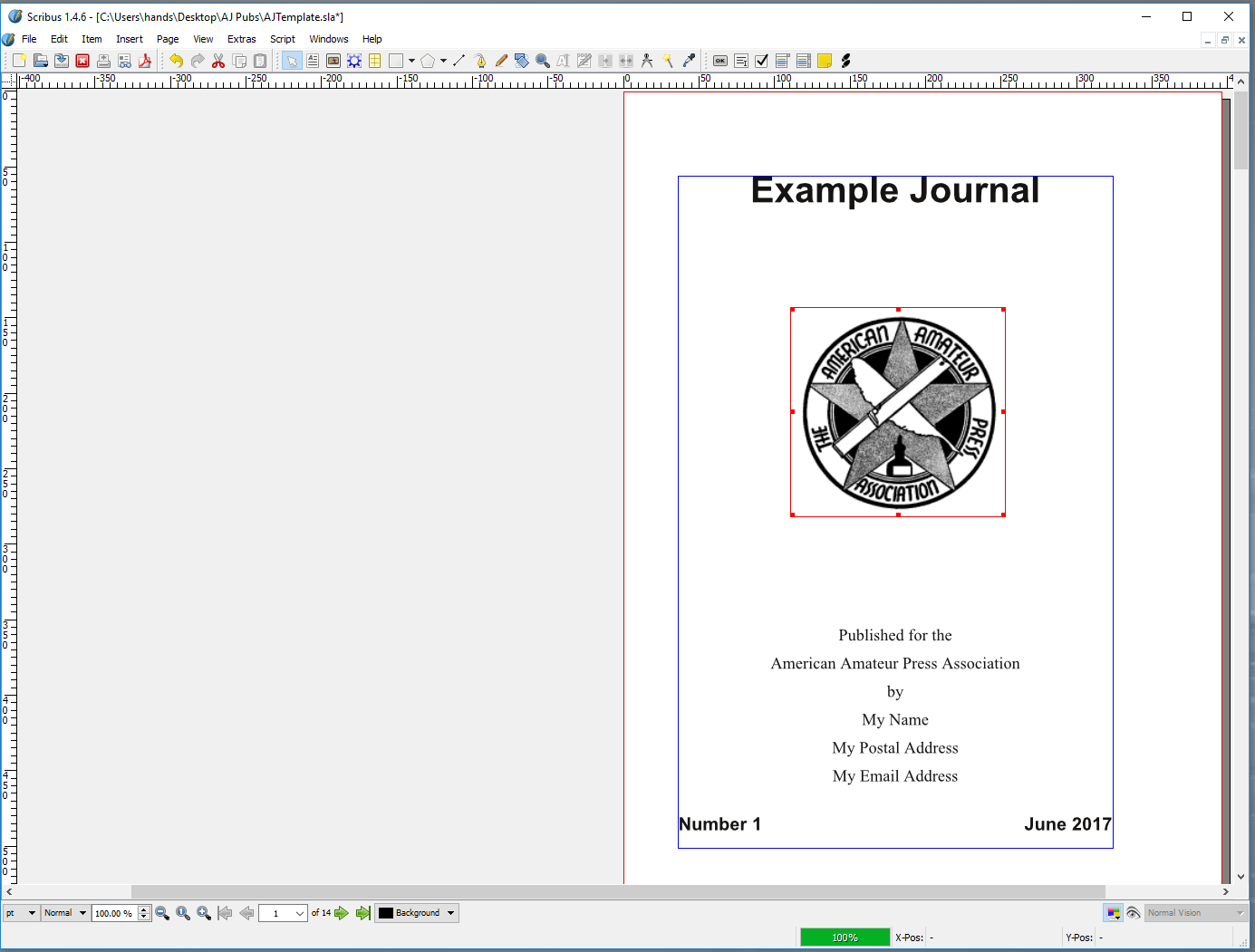Select the Freehand Line pencil tool
Viewport: 1255px width, 952px height.
pyautogui.click(x=501, y=61)
